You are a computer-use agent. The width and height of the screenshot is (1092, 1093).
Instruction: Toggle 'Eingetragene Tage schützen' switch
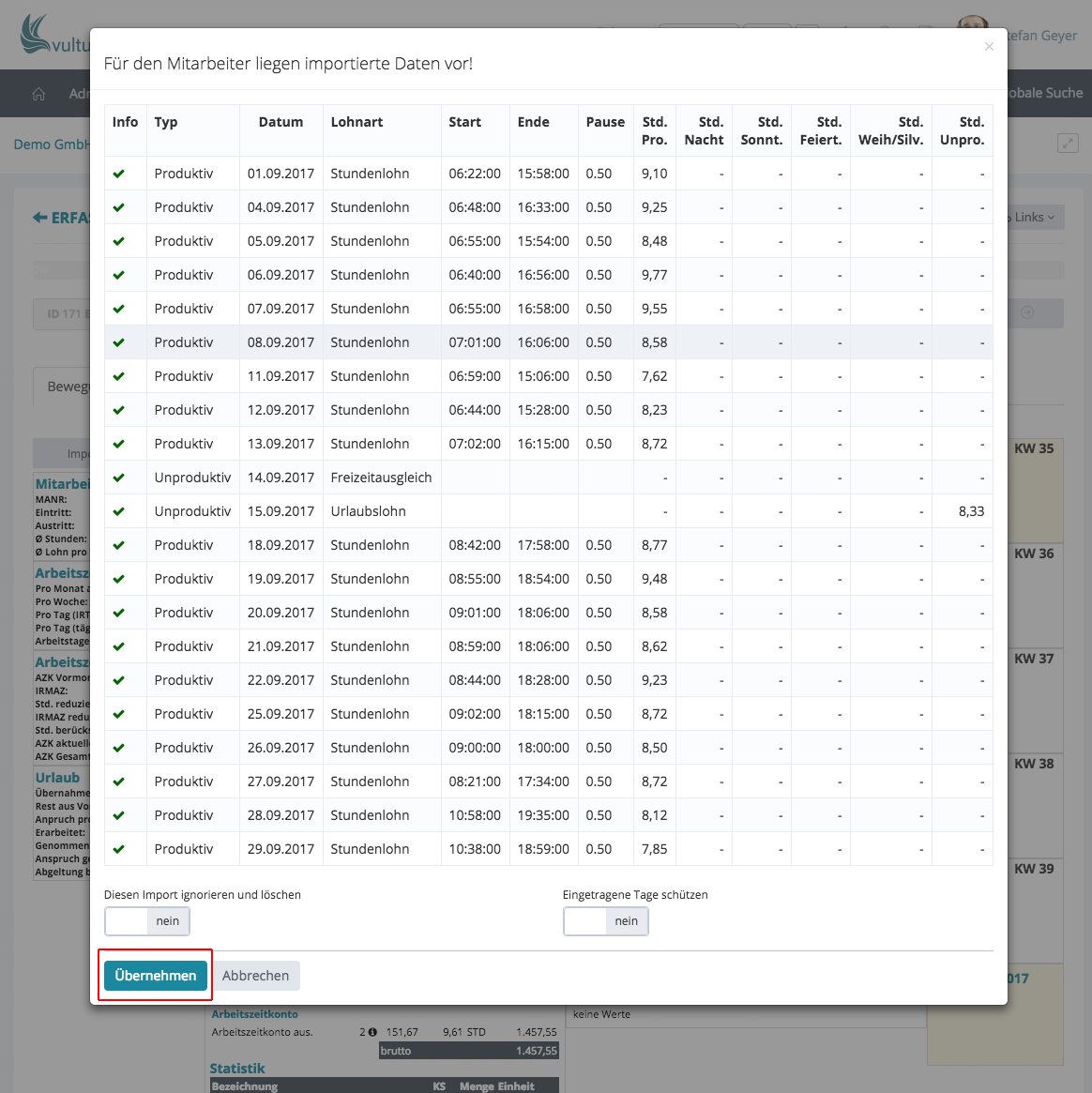click(x=606, y=921)
